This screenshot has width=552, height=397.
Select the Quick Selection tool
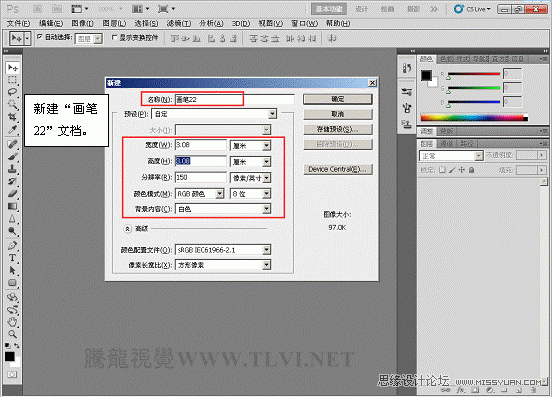[x=13, y=104]
